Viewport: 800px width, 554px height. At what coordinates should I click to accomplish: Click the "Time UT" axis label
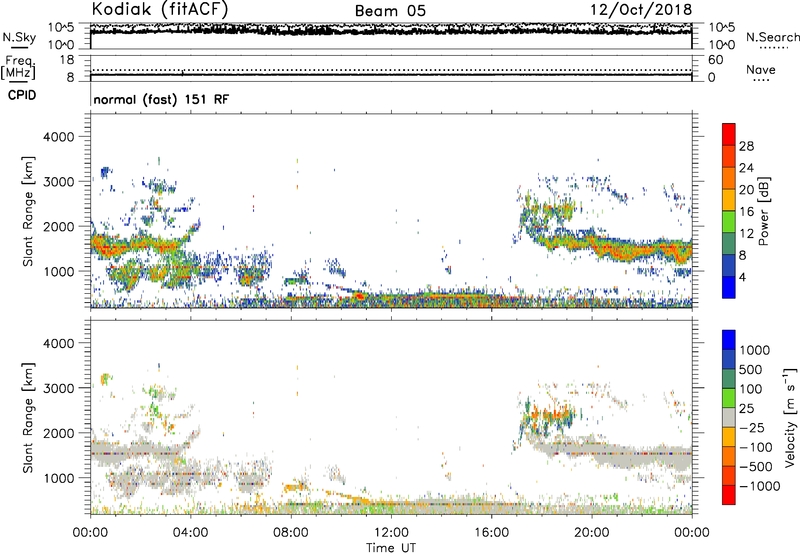coord(391,548)
